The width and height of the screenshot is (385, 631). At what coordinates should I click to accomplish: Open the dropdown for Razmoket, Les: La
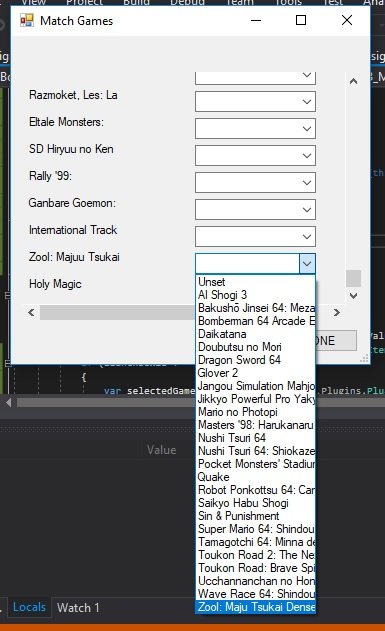[x=255, y=102]
